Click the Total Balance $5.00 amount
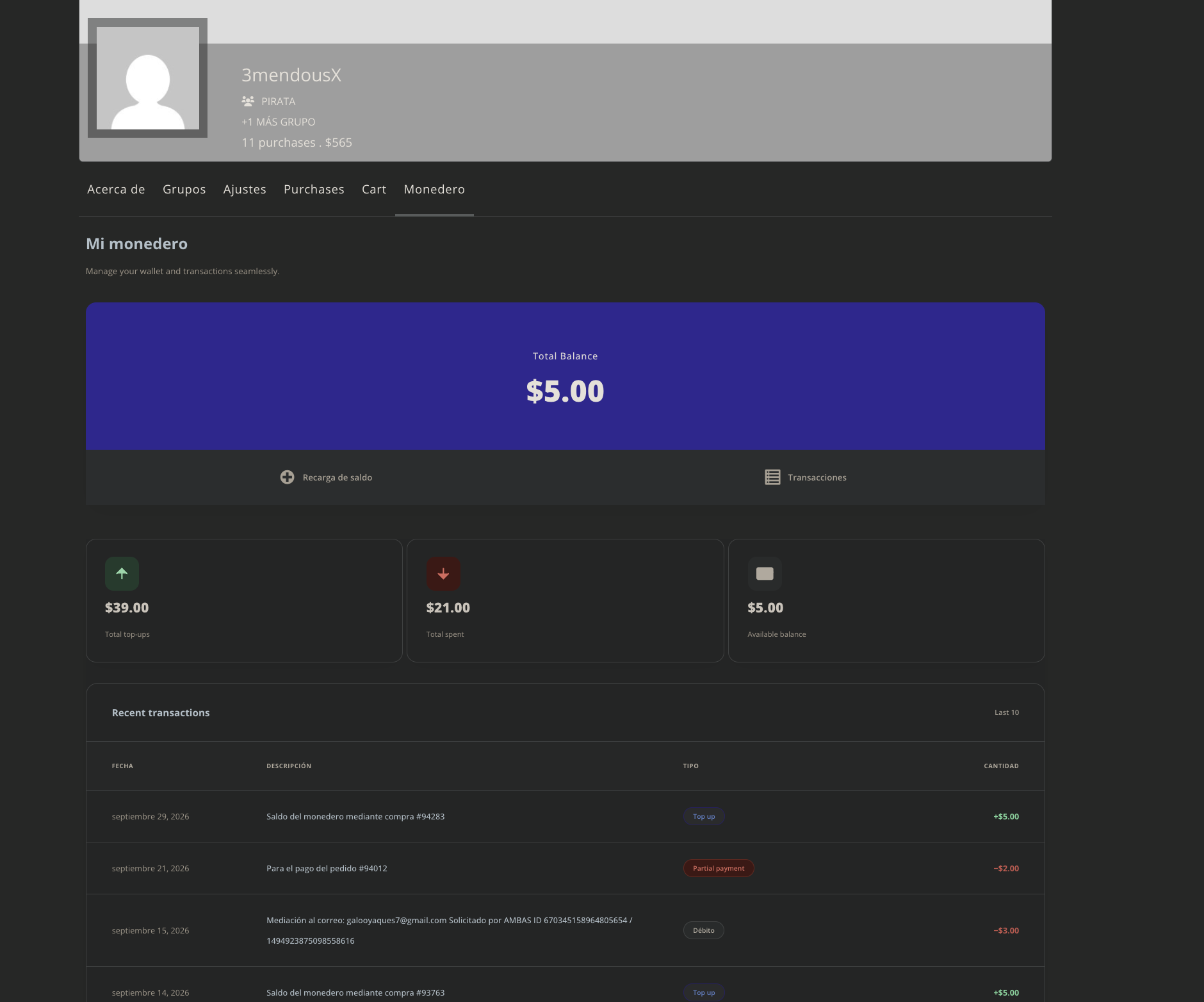 click(565, 391)
